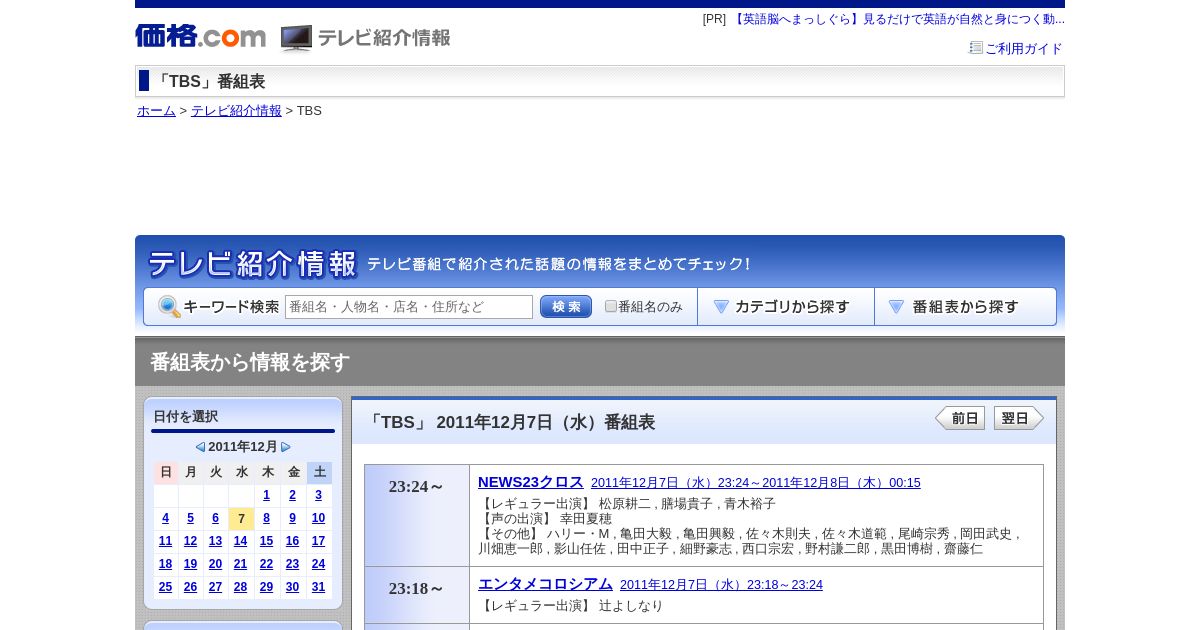
Task: Select December 11 in the calendar
Action: pos(165,541)
